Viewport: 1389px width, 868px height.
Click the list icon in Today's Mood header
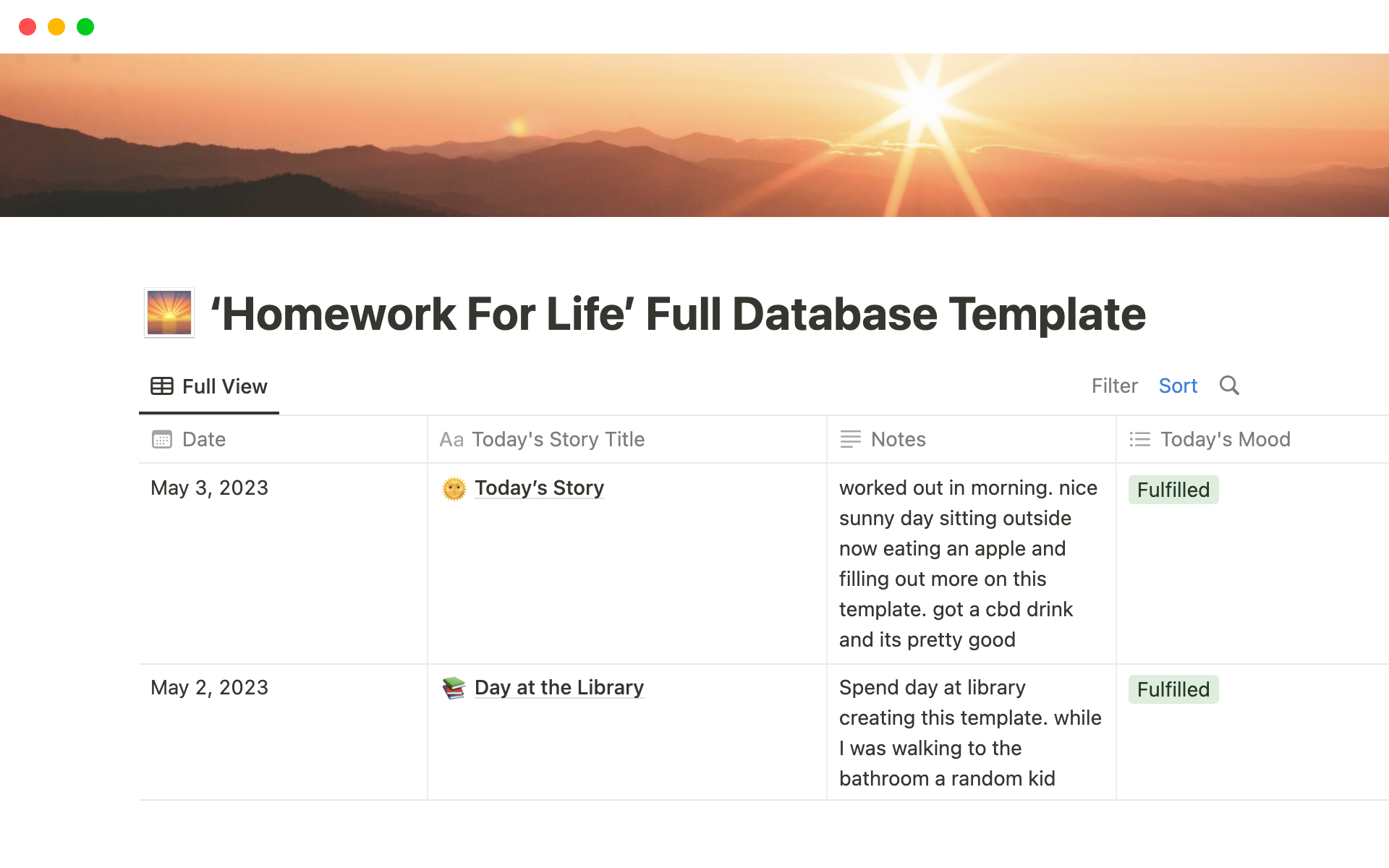click(x=1139, y=439)
